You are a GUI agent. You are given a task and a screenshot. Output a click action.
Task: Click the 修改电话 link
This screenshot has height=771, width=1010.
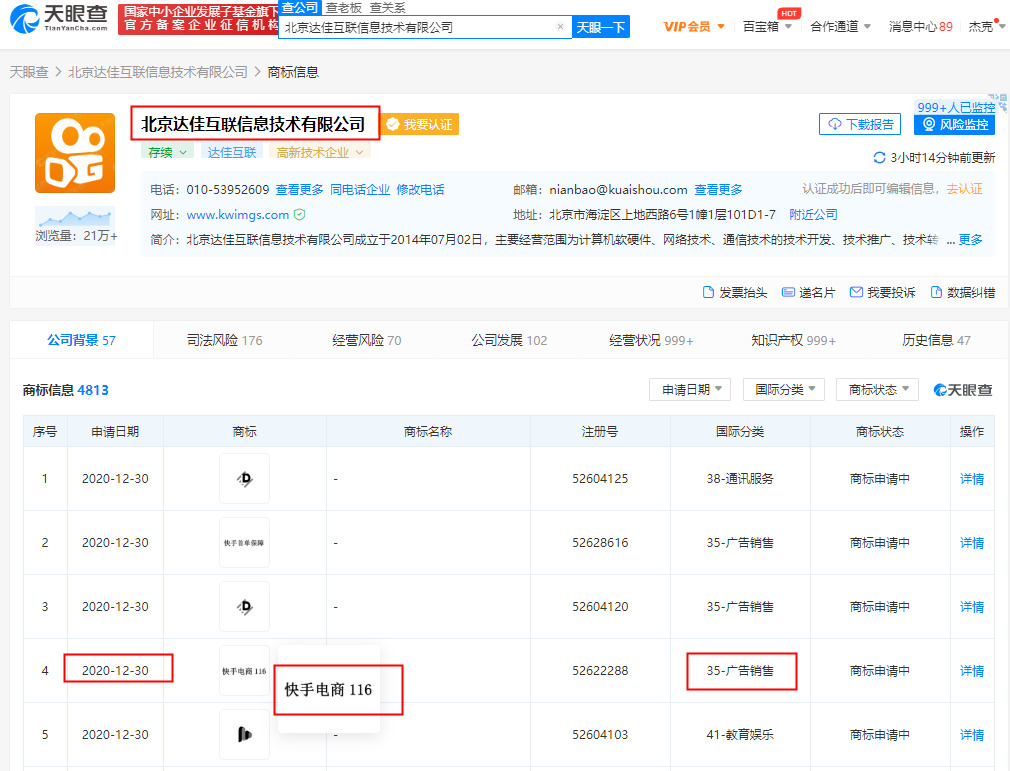pyautogui.click(x=420, y=189)
